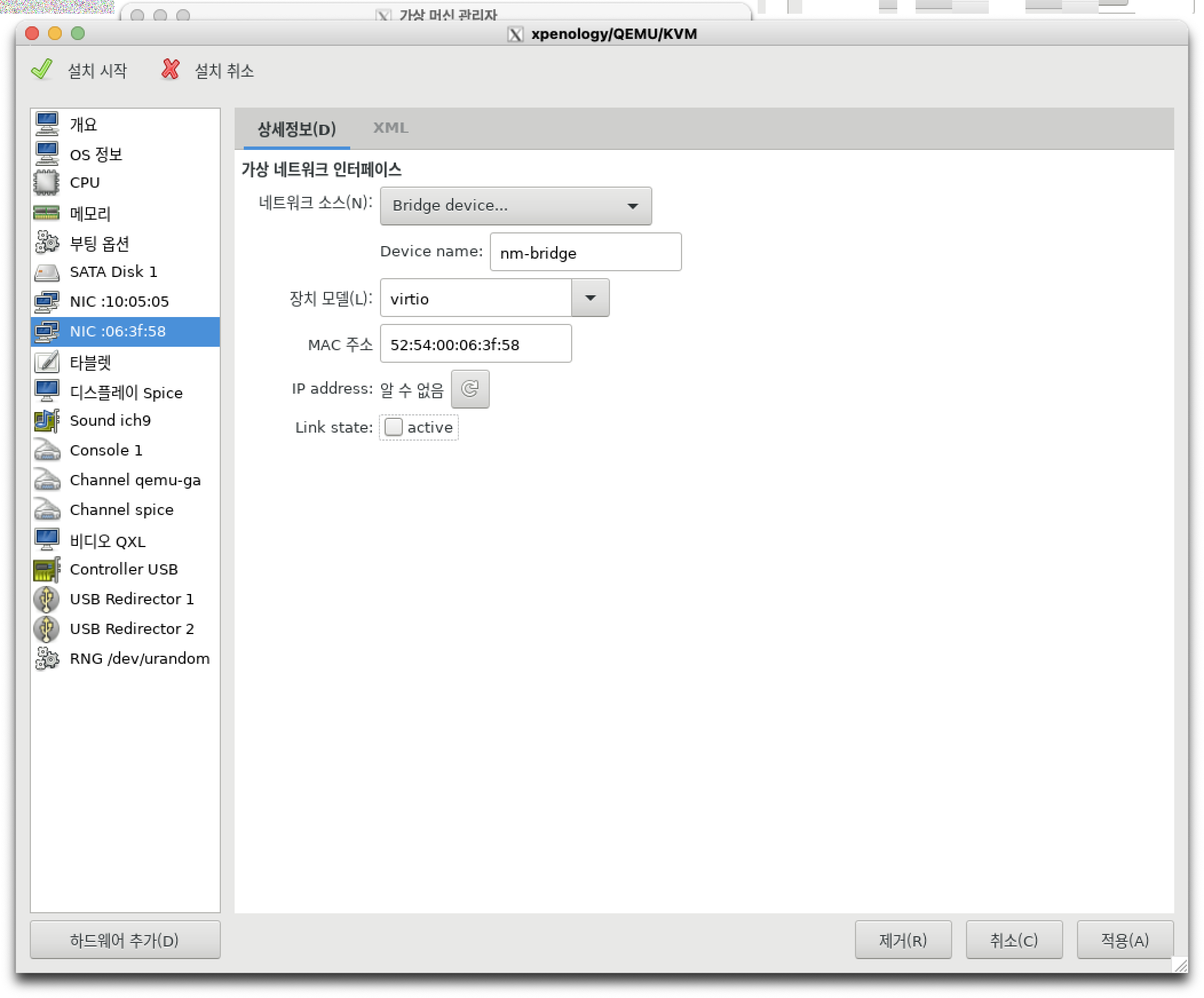Screen dimensions: 1204x998
Task: Open RNG /dev/urandom gears icon
Action: [46, 659]
